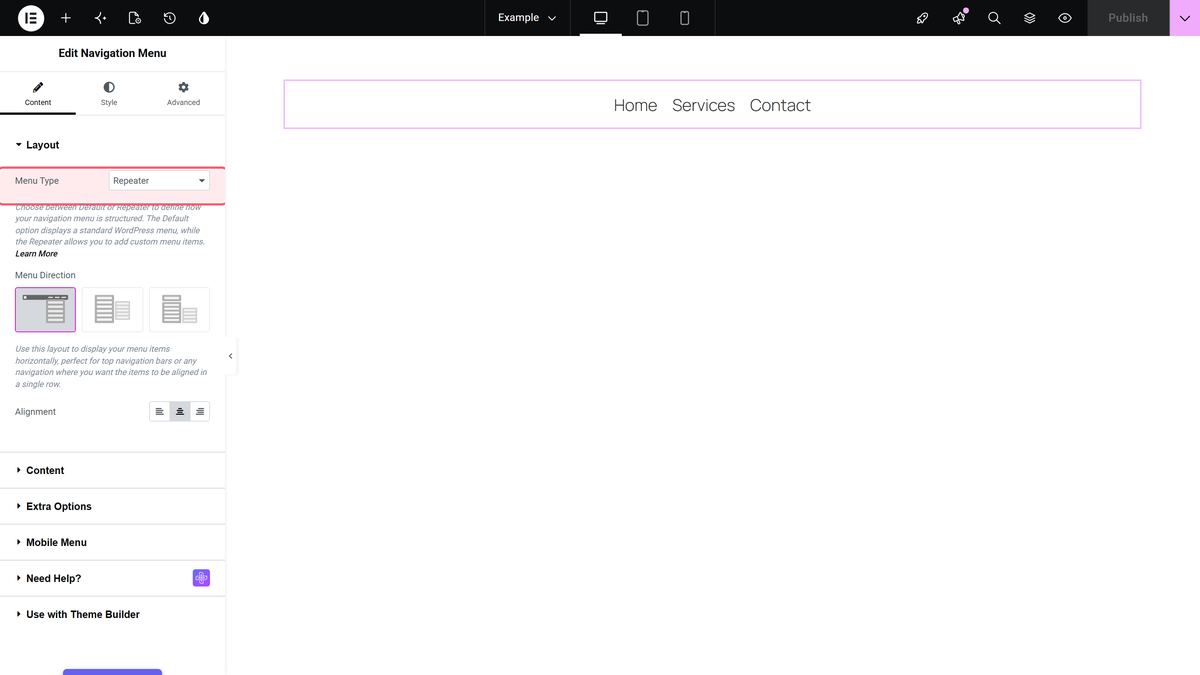Viewport: 1200px width, 675px height.
Task: Click the Alignment label
Action: click(x=35, y=412)
